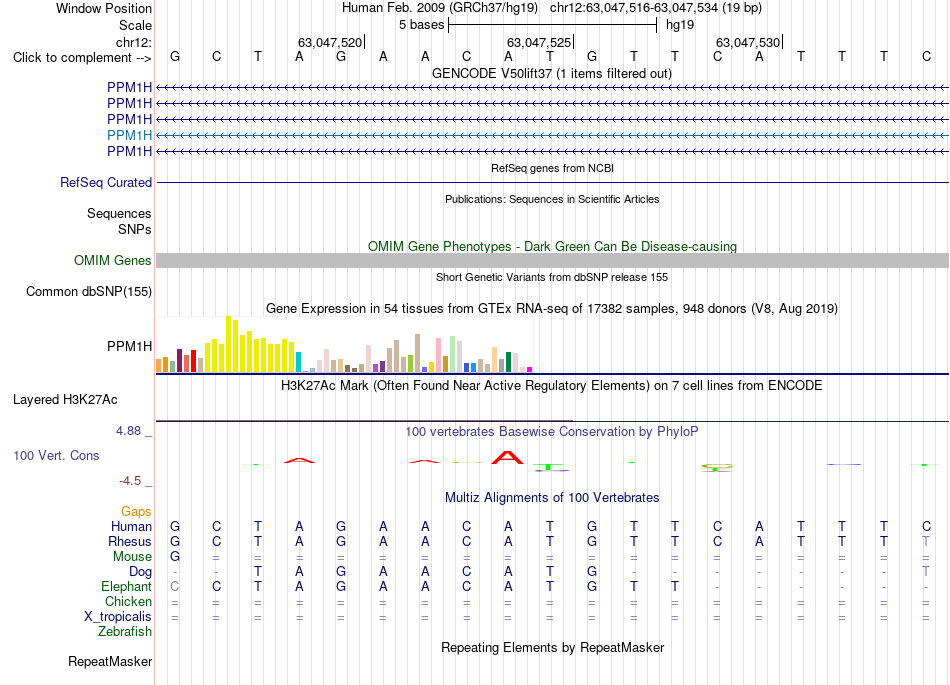Click the tallest yellow bar in GTEx chart
The image size is (950, 685).
(228, 344)
